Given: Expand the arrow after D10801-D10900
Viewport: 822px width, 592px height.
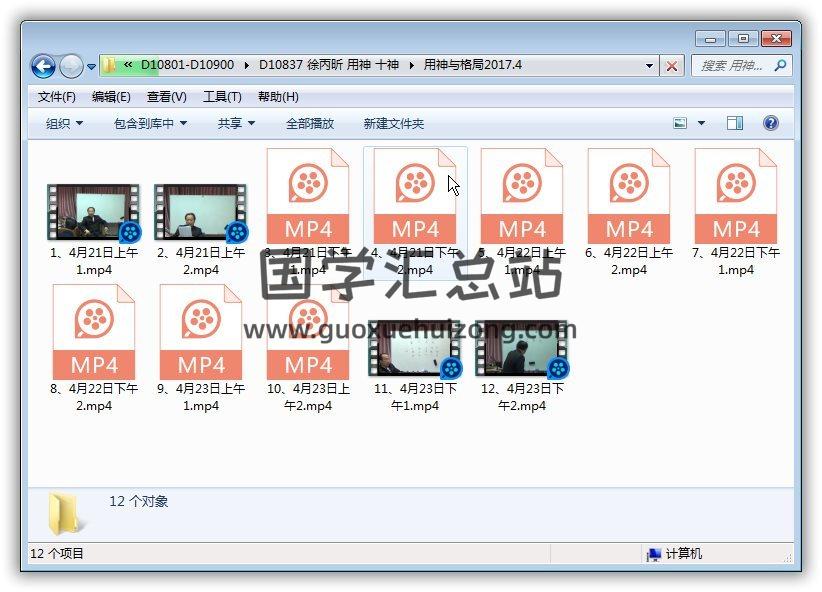Looking at the screenshot, I should click(x=246, y=66).
